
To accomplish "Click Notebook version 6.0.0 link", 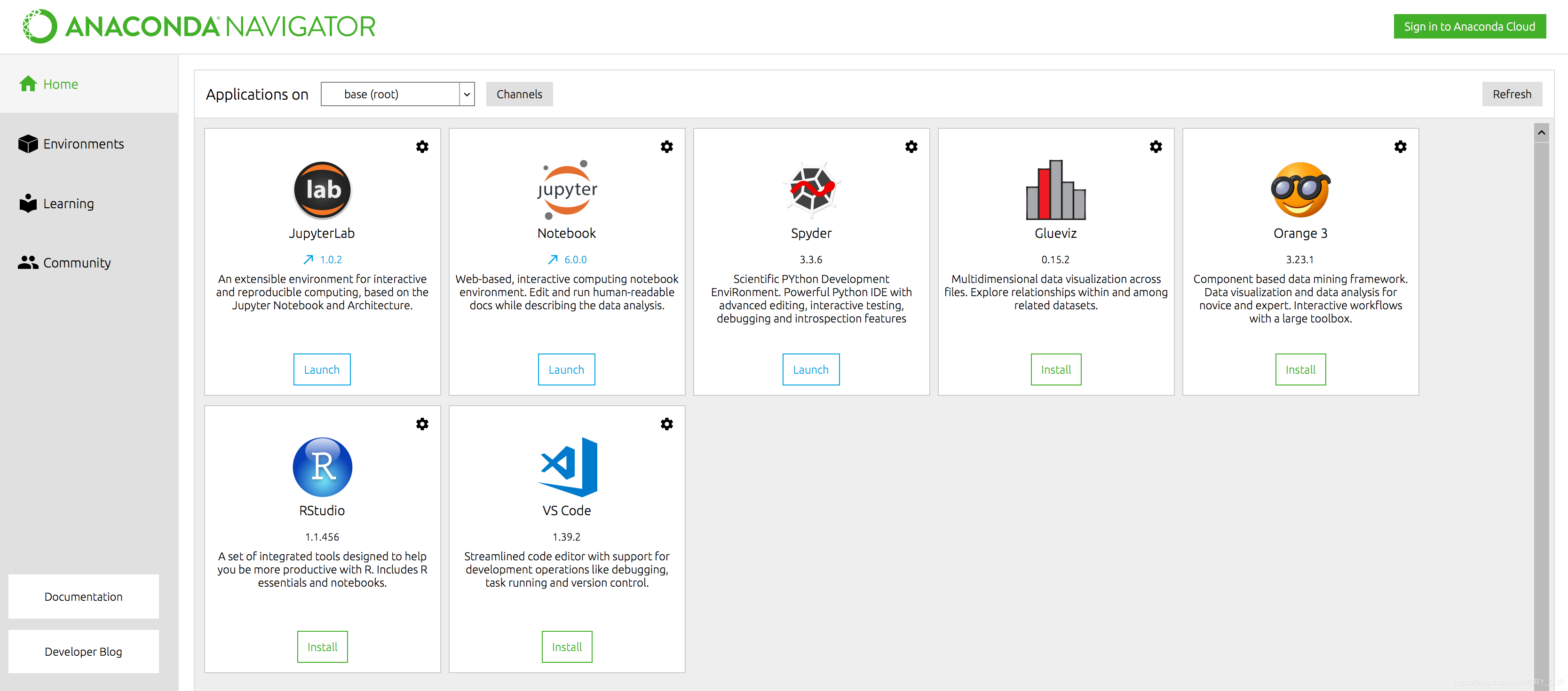I will pyautogui.click(x=575, y=260).
